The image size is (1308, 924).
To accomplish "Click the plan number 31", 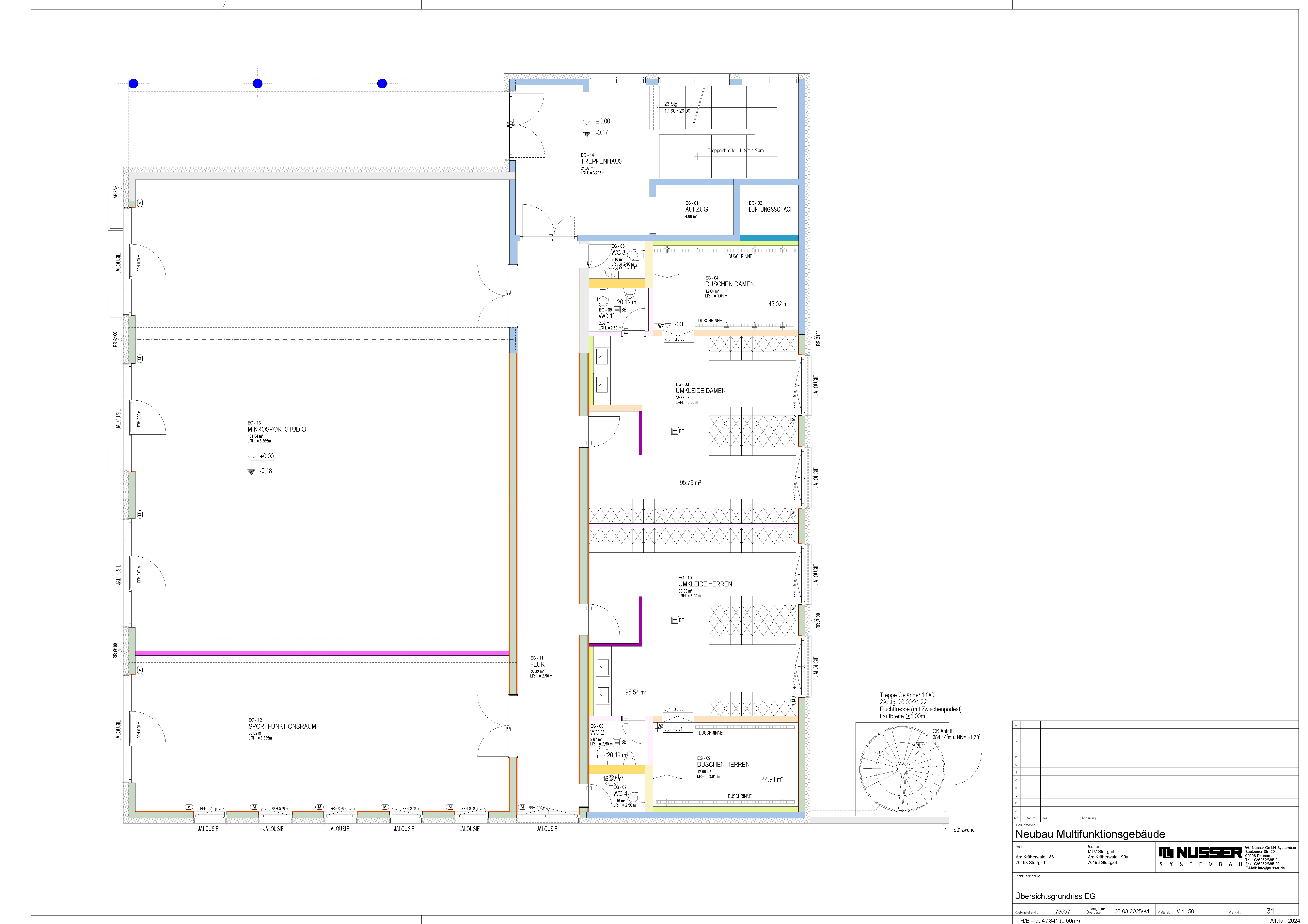I will (1270, 911).
